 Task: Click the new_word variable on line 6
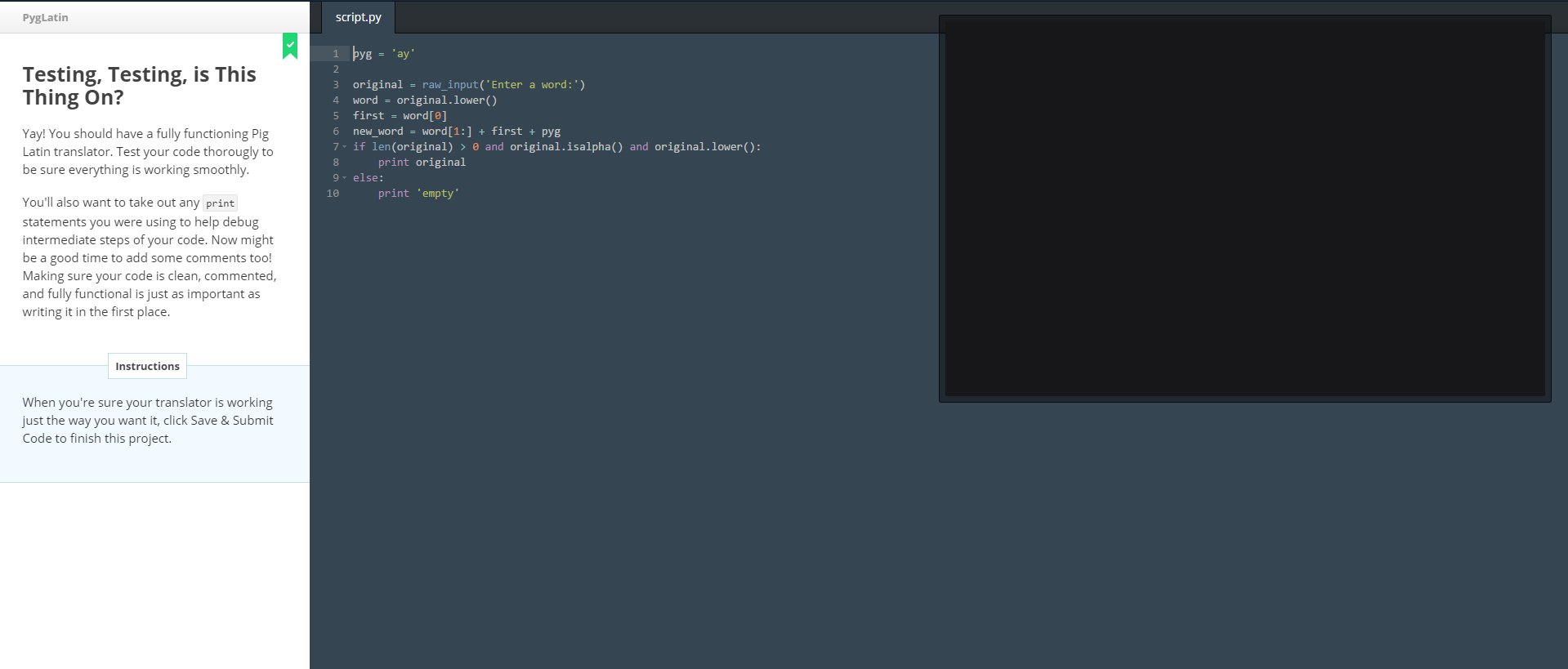tap(377, 132)
